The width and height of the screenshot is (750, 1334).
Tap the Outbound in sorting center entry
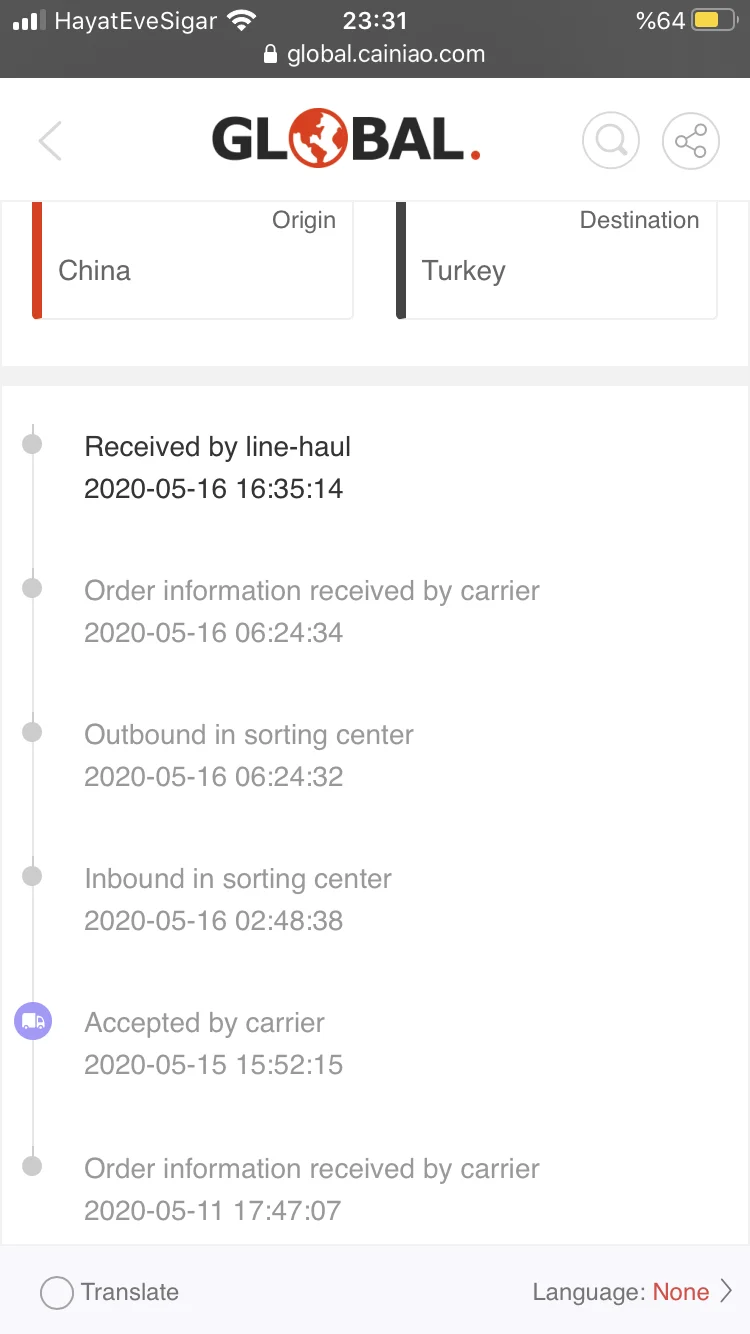(x=249, y=755)
